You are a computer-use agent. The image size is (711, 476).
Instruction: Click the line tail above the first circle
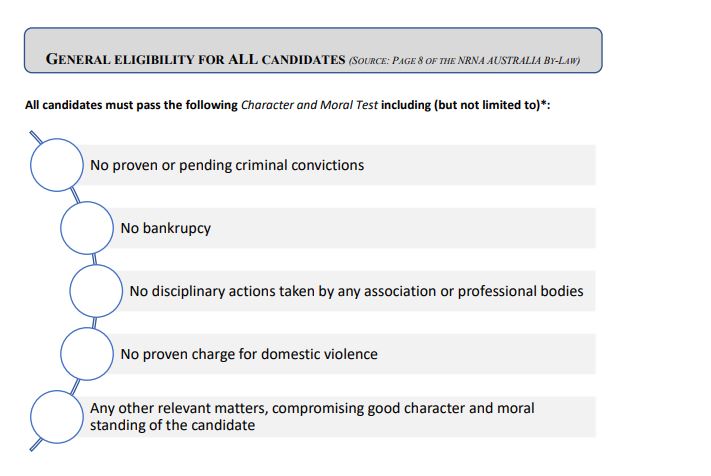36,137
